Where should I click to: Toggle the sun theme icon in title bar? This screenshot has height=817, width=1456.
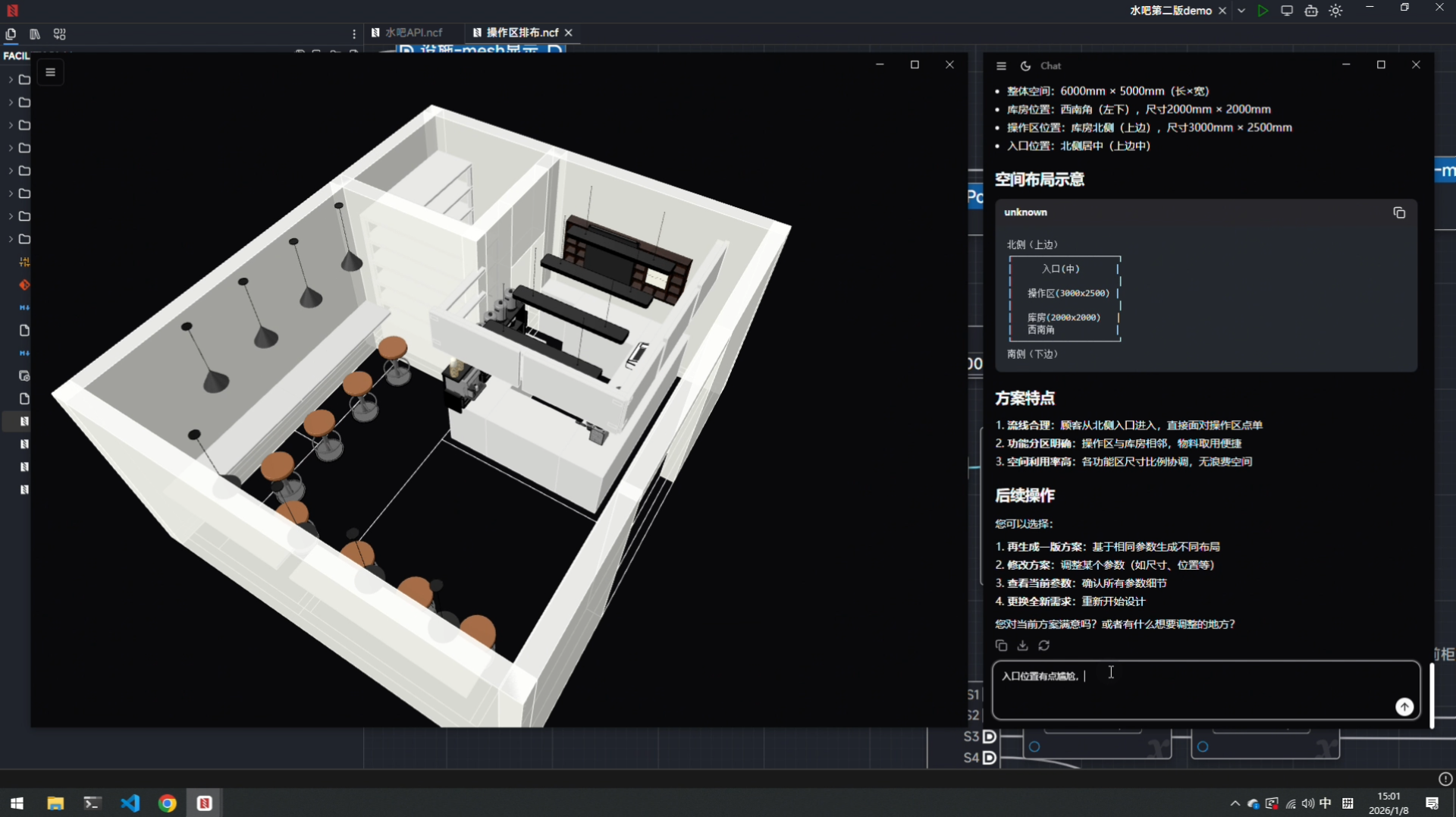point(1336,11)
